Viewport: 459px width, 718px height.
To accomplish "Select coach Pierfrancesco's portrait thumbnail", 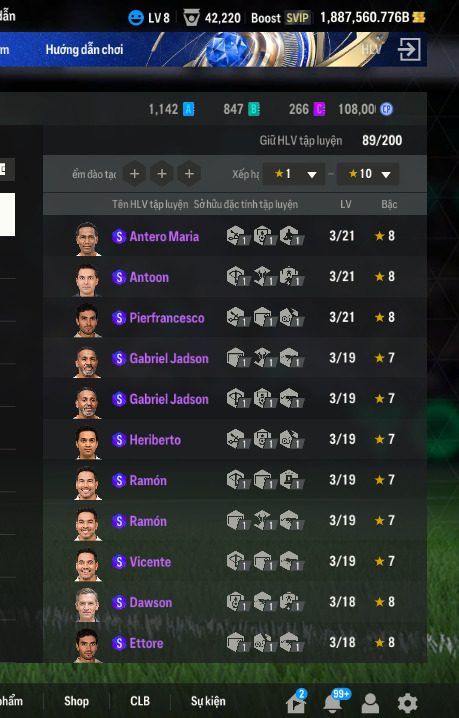I will pos(87,319).
